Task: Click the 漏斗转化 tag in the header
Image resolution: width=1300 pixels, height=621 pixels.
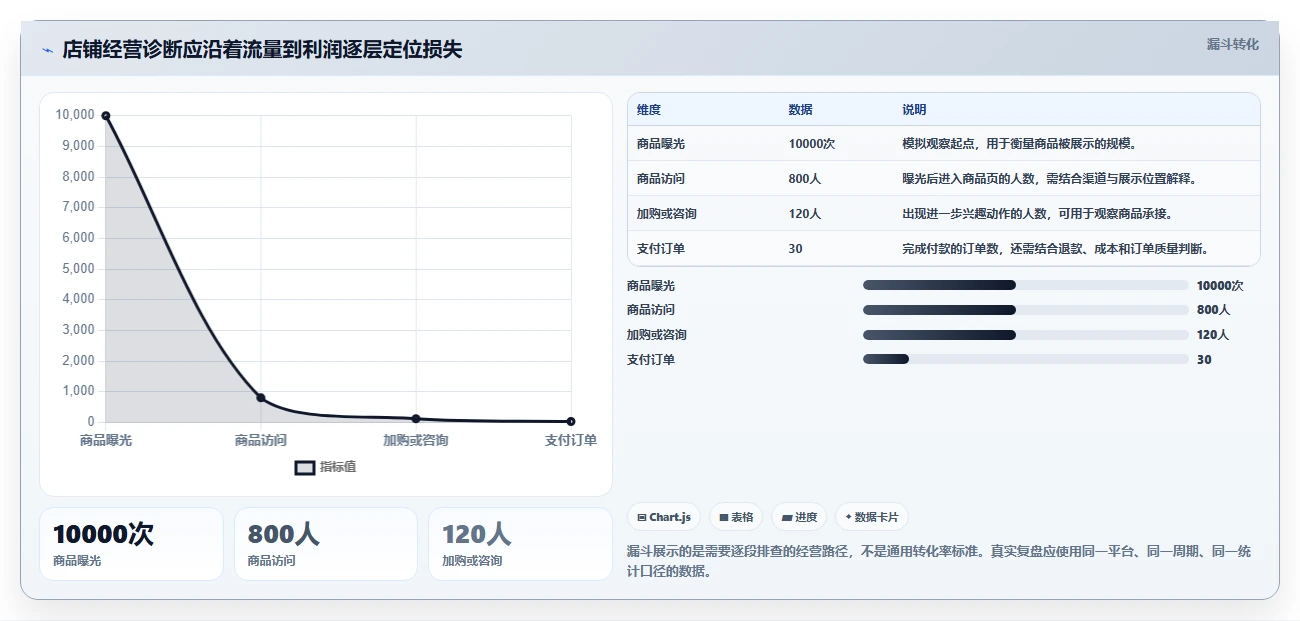Action: [1232, 45]
